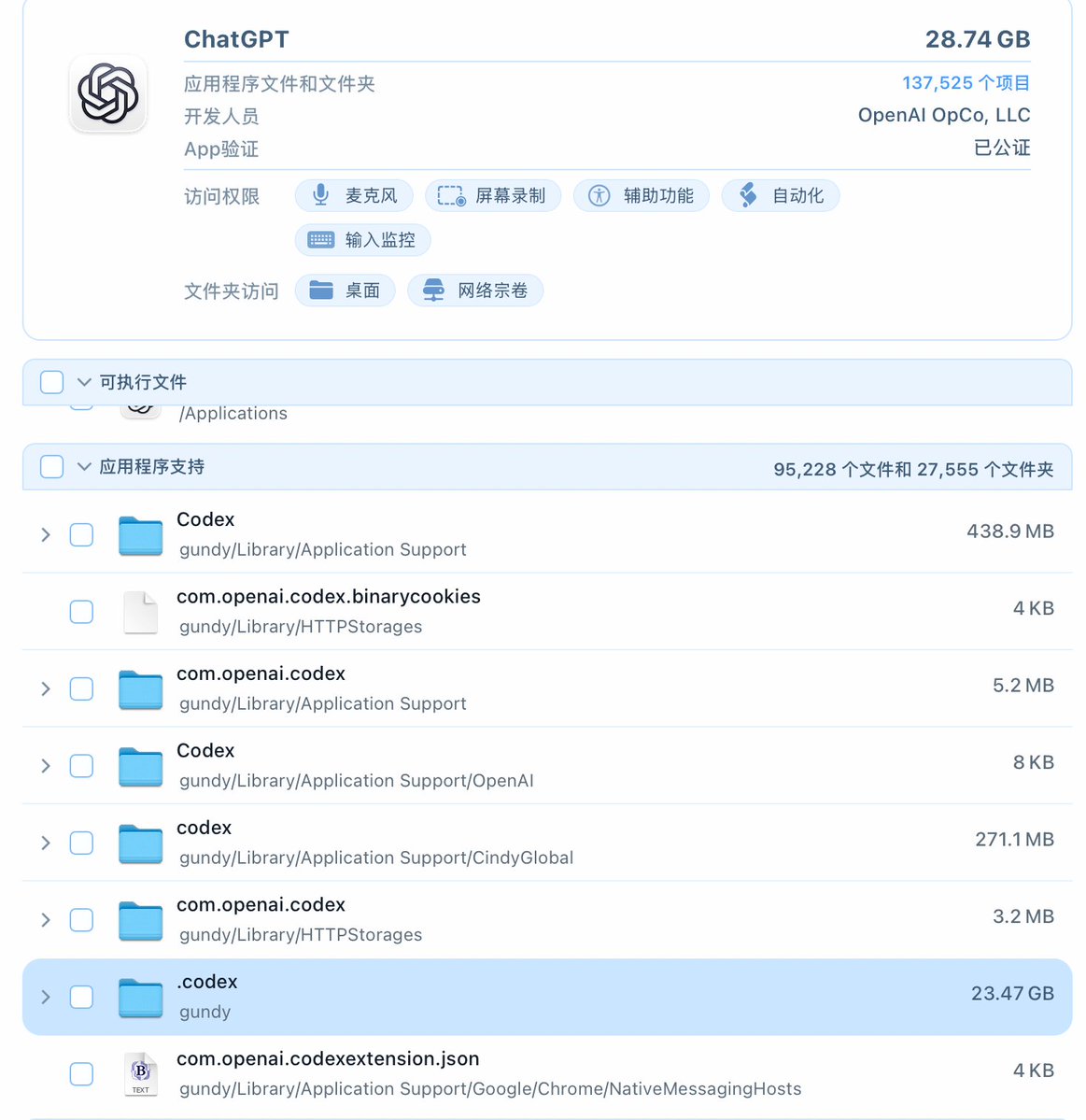Expand the CindyGlobal codex folder

[46, 843]
